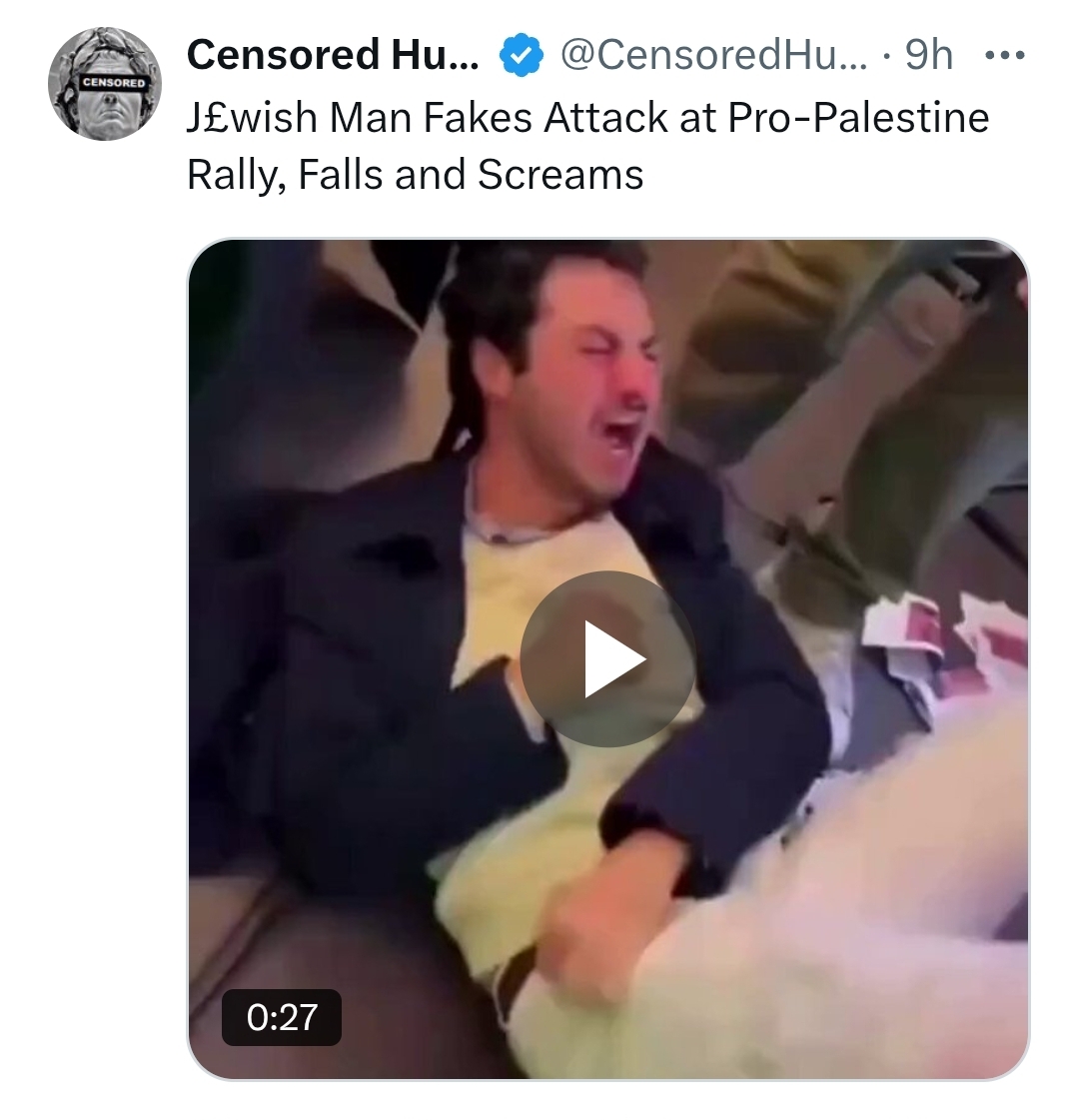Open the 9h timestamp link
This screenshot has height=1120, width=1079.
(928, 56)
